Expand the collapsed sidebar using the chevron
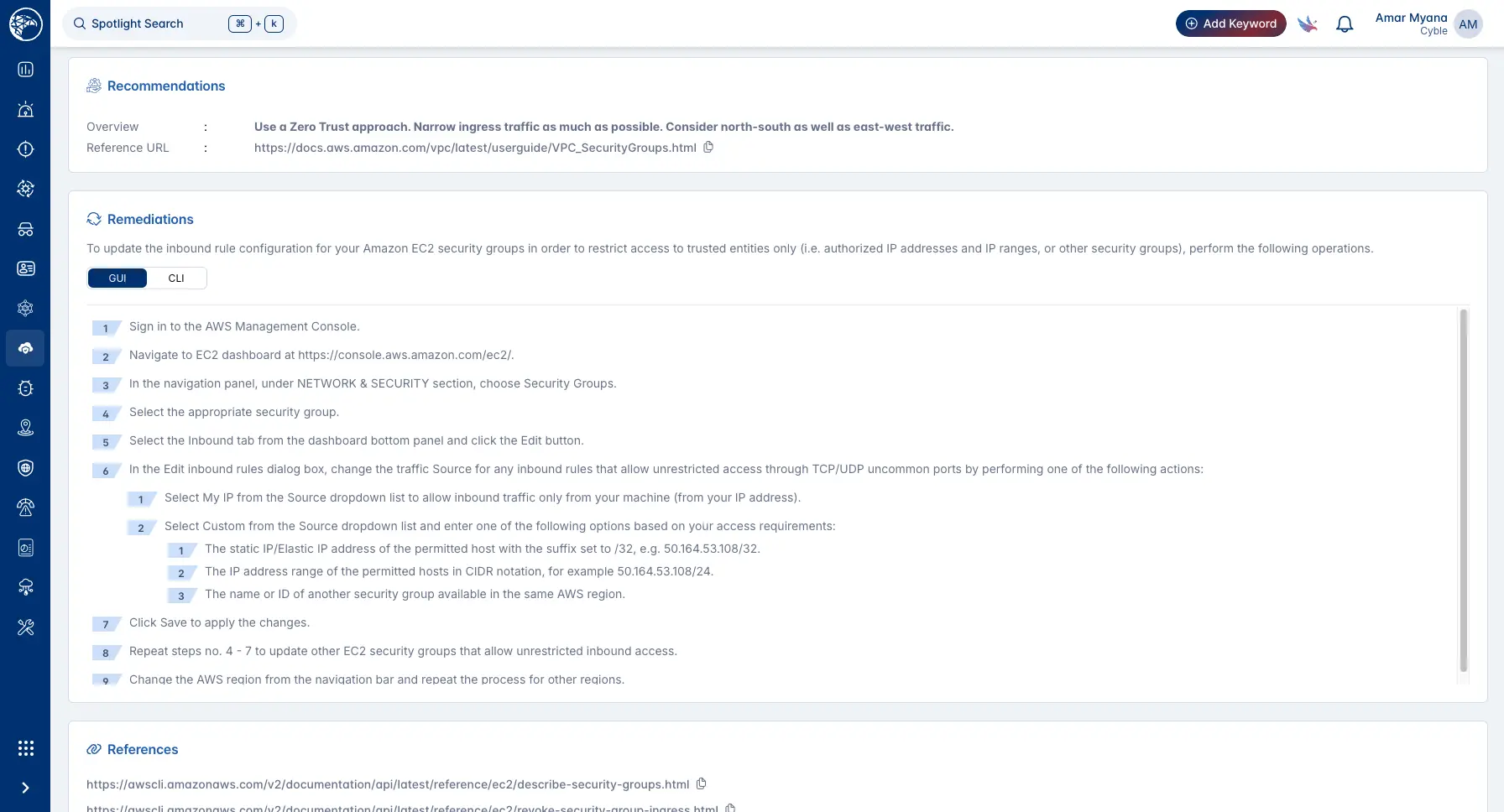The height and width of the screenshot is (812, 1504). (x=25, y=787)
